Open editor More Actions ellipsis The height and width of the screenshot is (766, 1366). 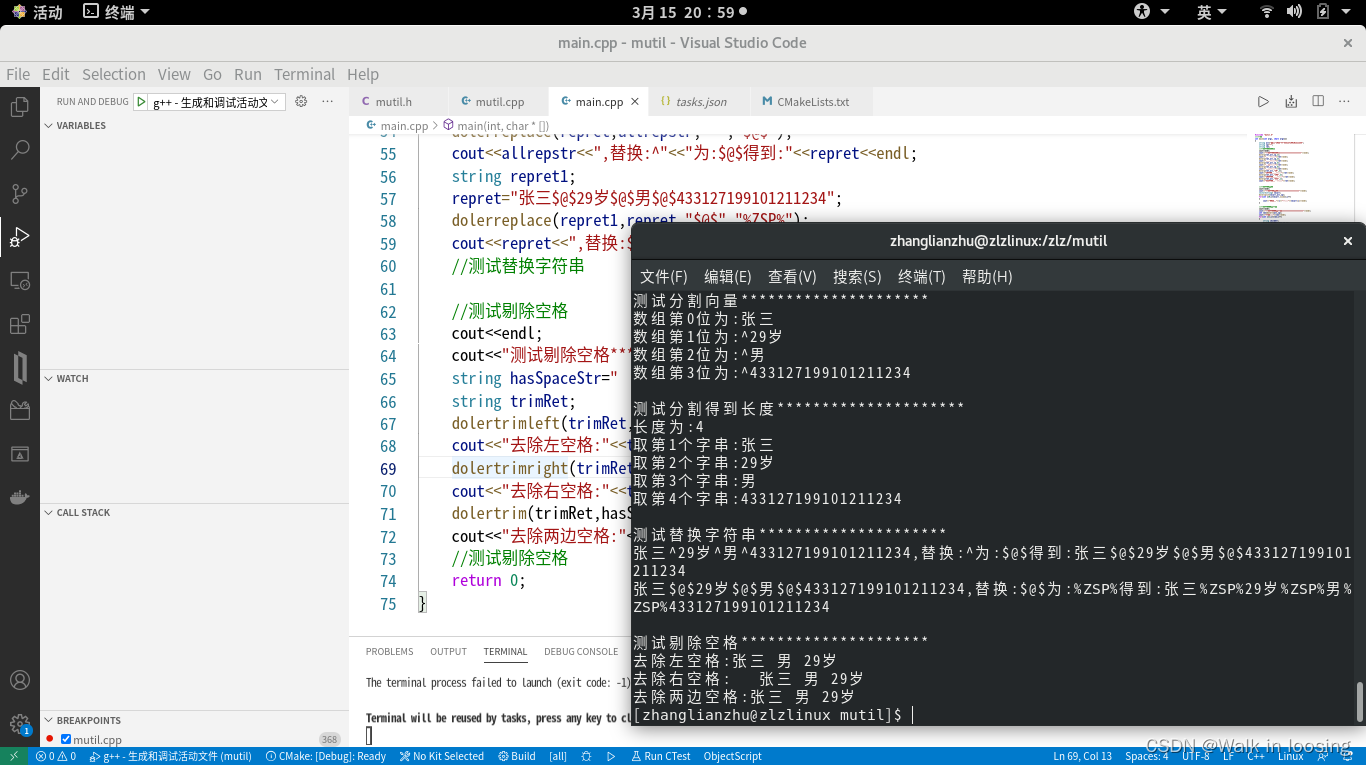(x=1345, y=102)
